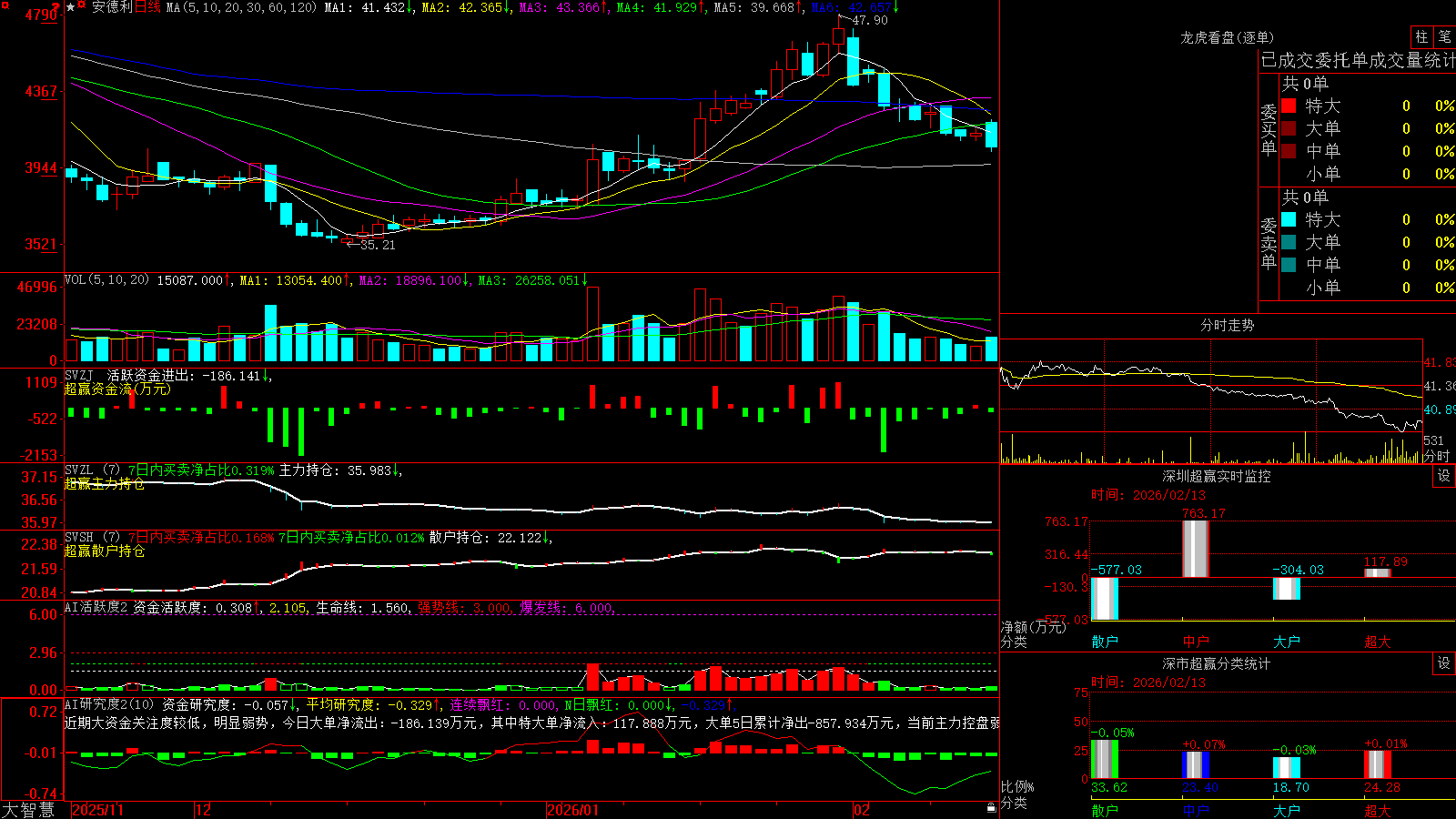Click the 4790 price axis value
Image resolution: width=1456 pixels, height=819 pixels.
tap(41, 15)
